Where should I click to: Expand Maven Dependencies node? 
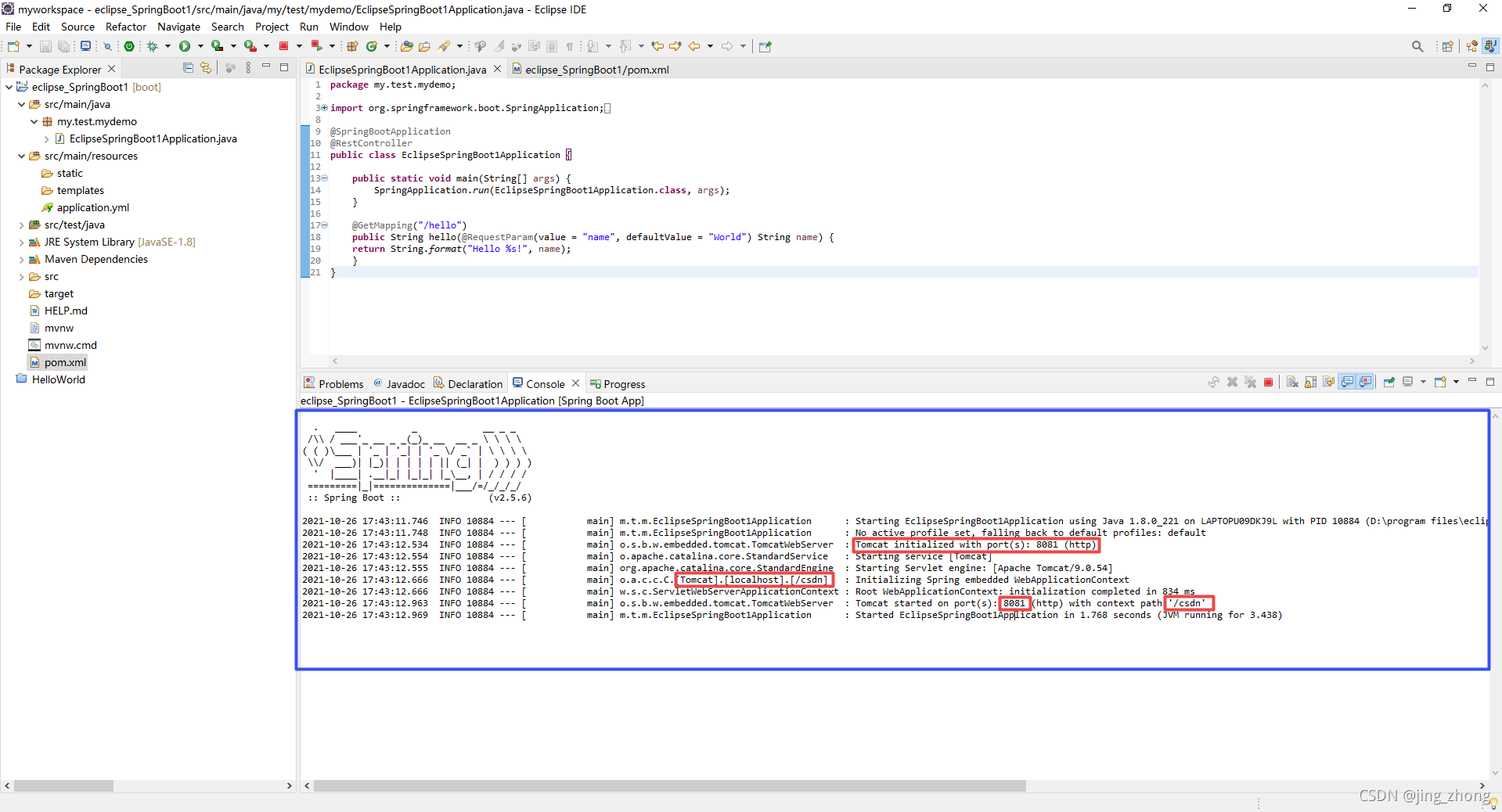click(x=21, y=259)
